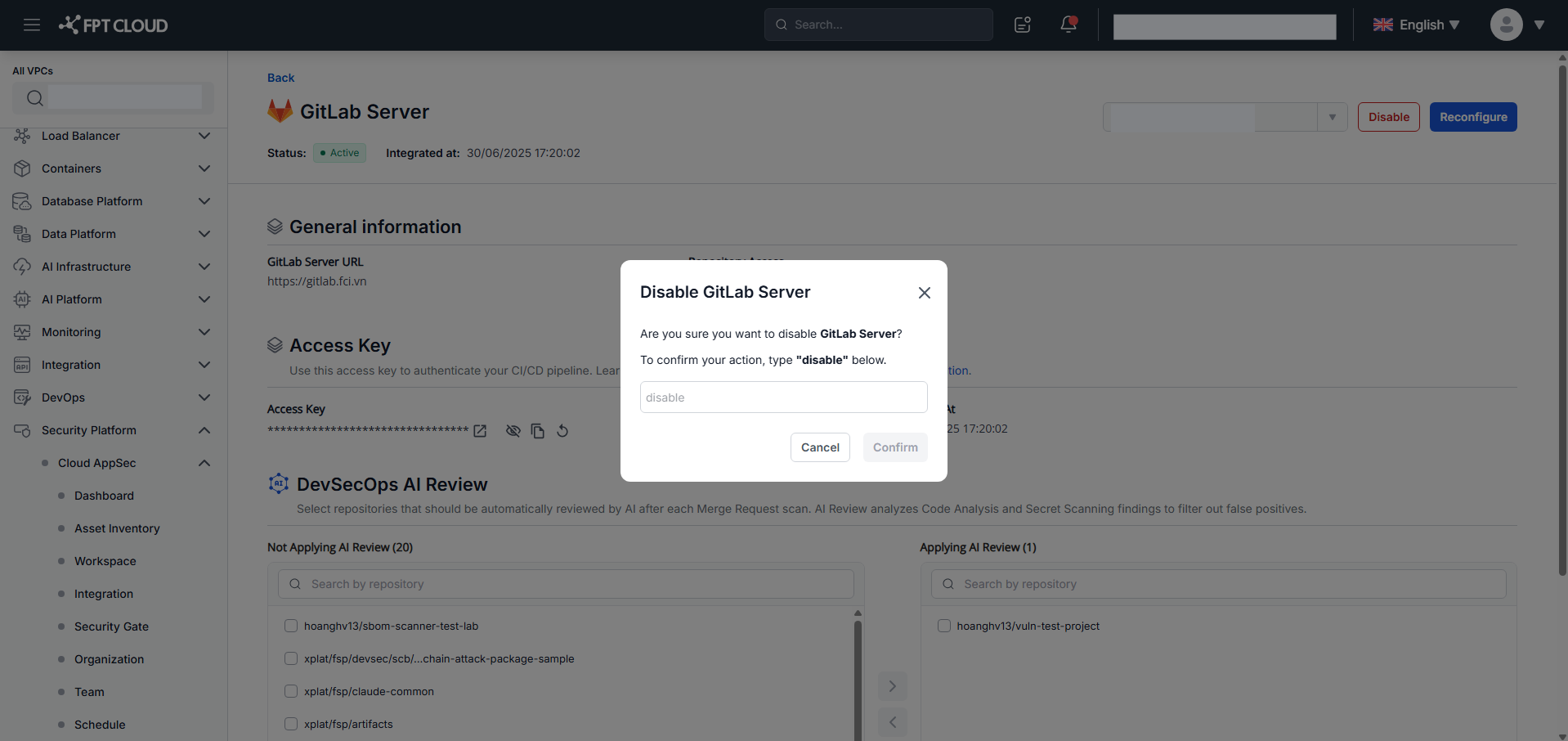Image resolution: width=1568 pixels, height=741 pixels.
Task: Click the AI Platform sidebar icon
Action: [22, 299]
